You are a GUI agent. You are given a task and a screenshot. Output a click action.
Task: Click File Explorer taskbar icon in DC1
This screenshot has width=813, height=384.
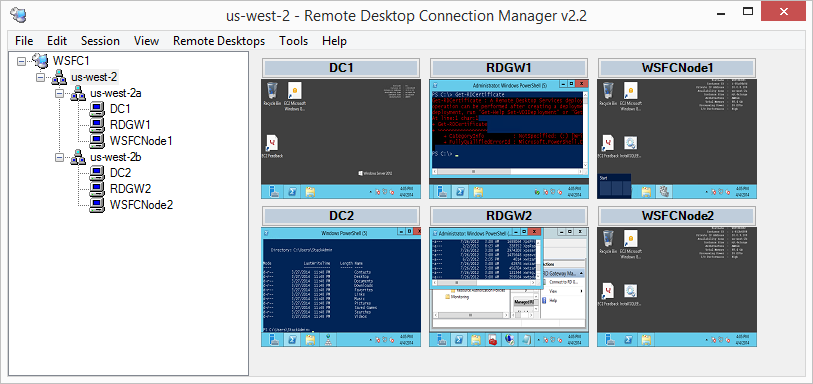310,192
